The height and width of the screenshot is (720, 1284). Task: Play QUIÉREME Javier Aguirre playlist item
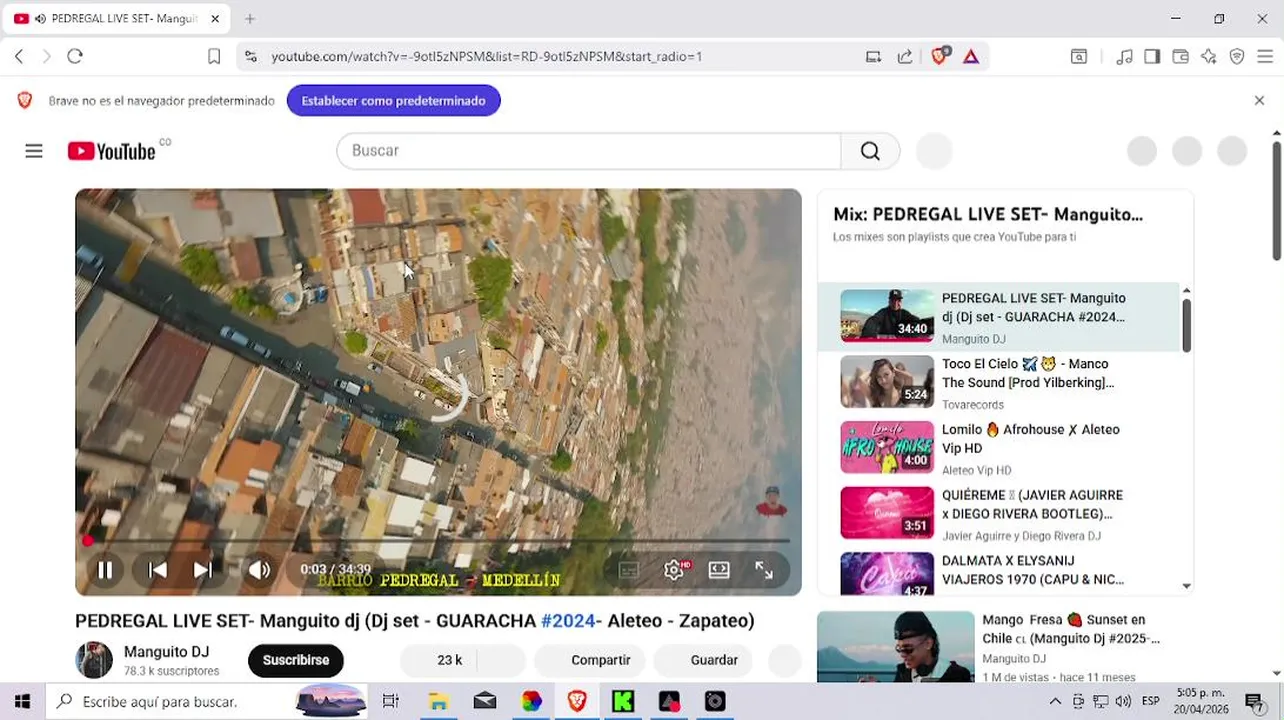click(999, 514)
